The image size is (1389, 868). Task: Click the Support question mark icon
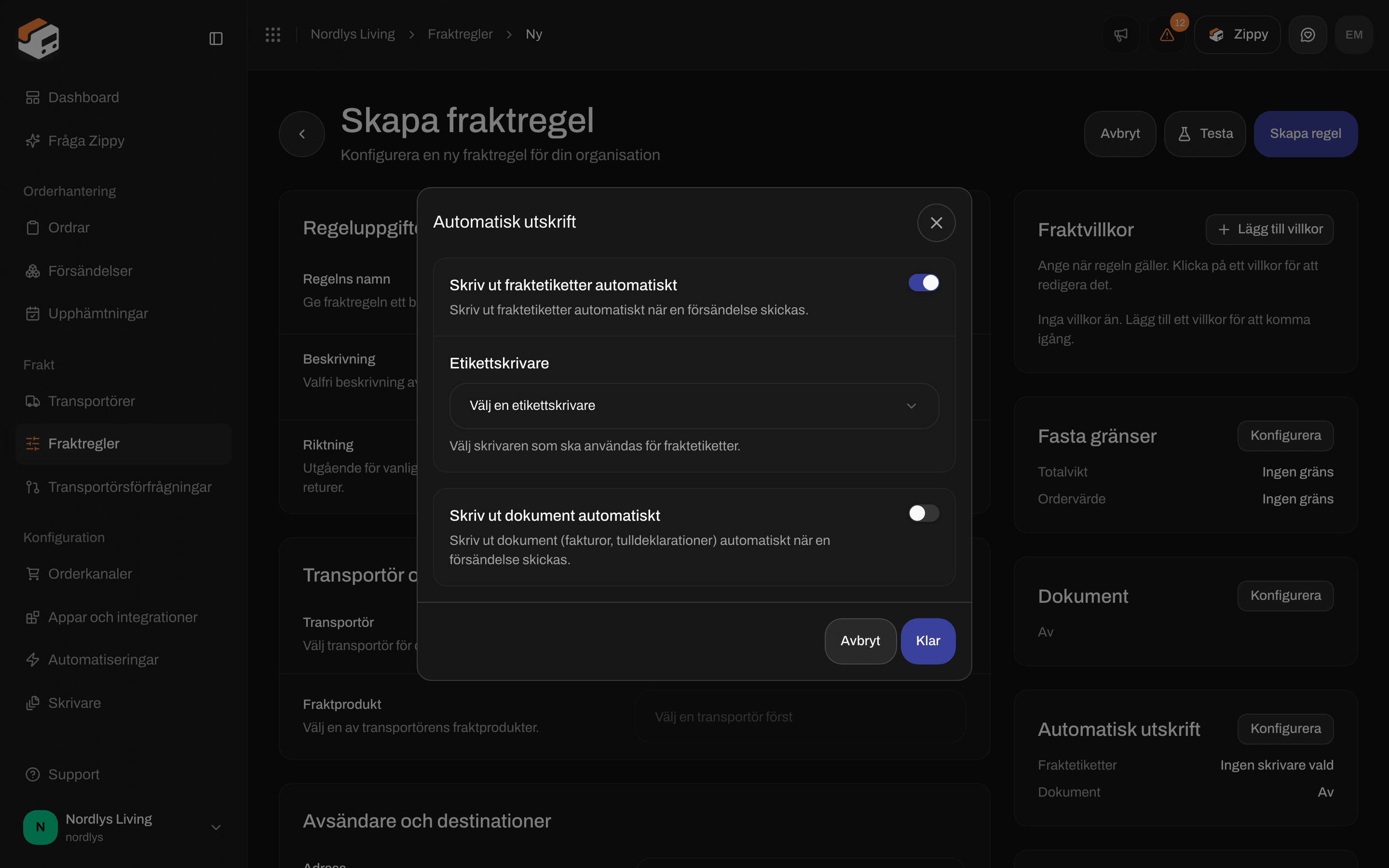click(x=33, y=774)
